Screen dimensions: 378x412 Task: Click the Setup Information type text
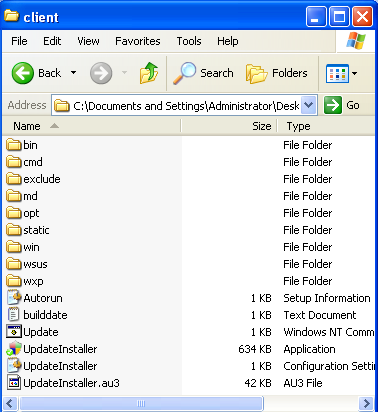coord(327,298)
